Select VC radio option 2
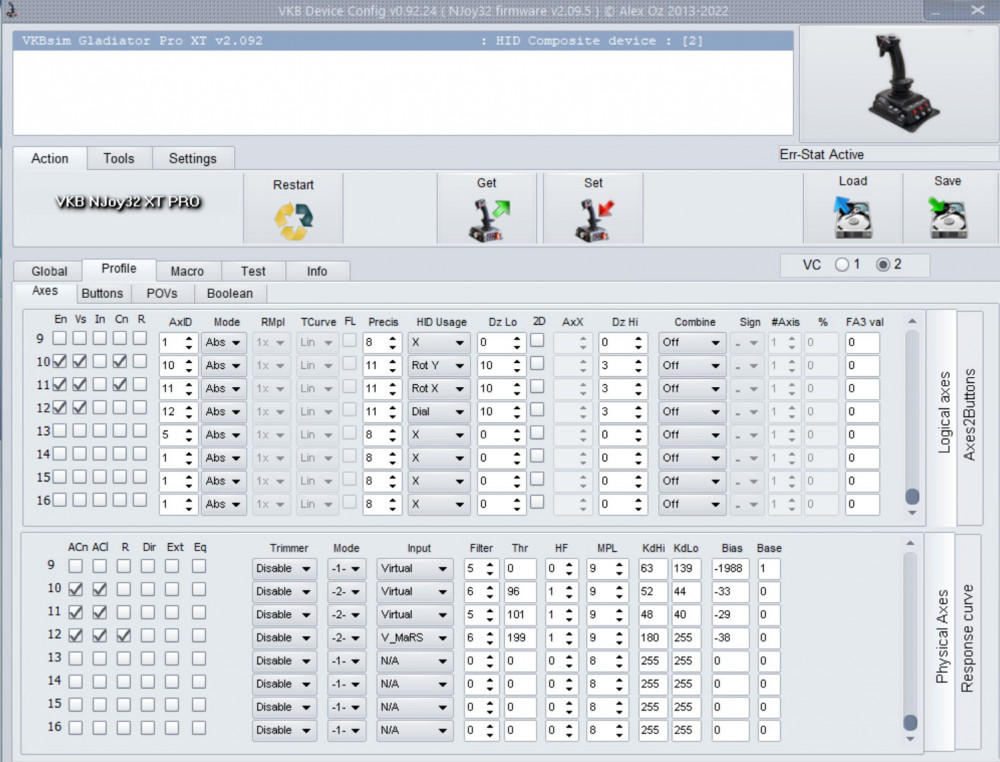1000x762 pixels. (883, 264)
